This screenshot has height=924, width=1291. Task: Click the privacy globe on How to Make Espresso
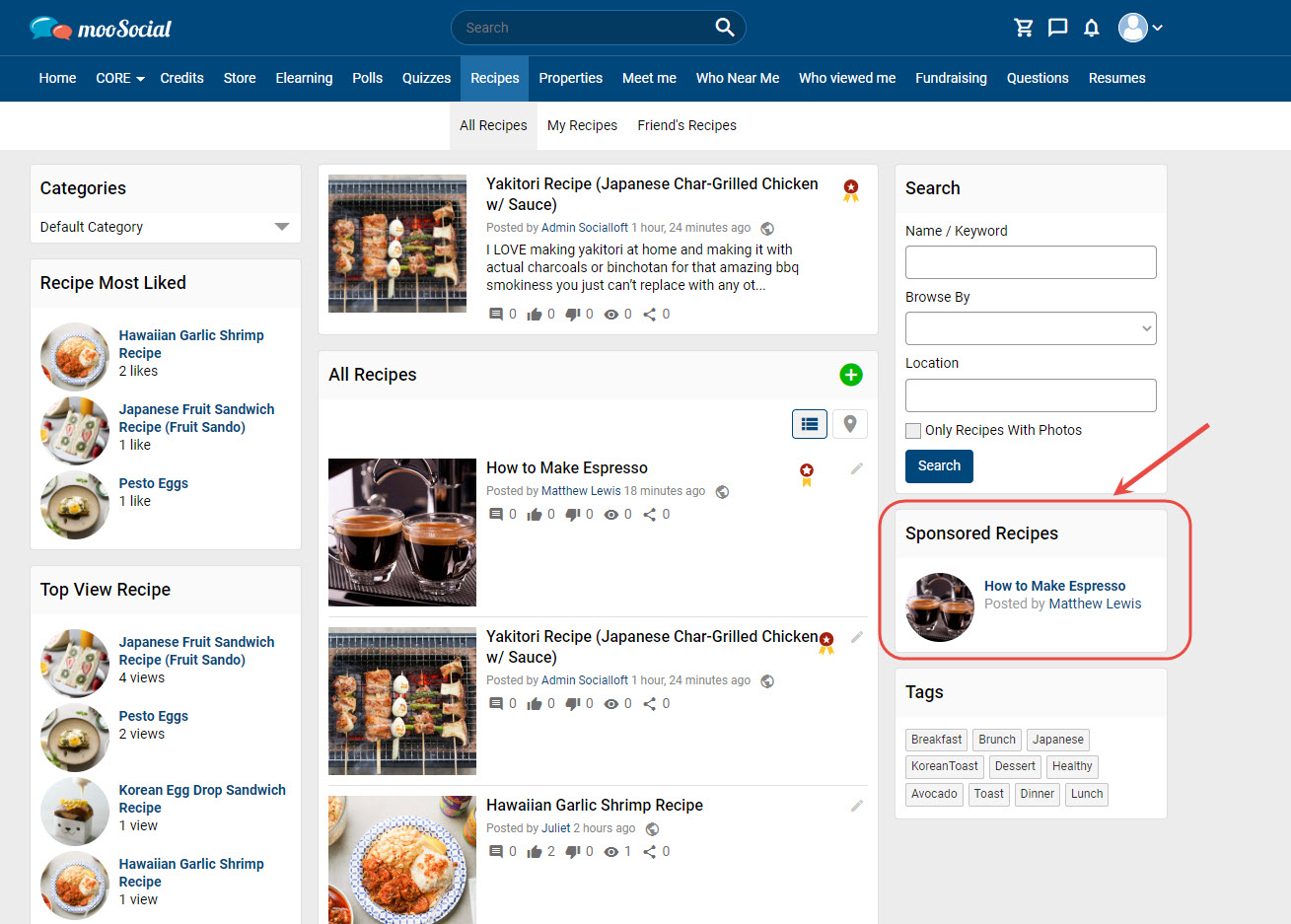click(723, 492)
